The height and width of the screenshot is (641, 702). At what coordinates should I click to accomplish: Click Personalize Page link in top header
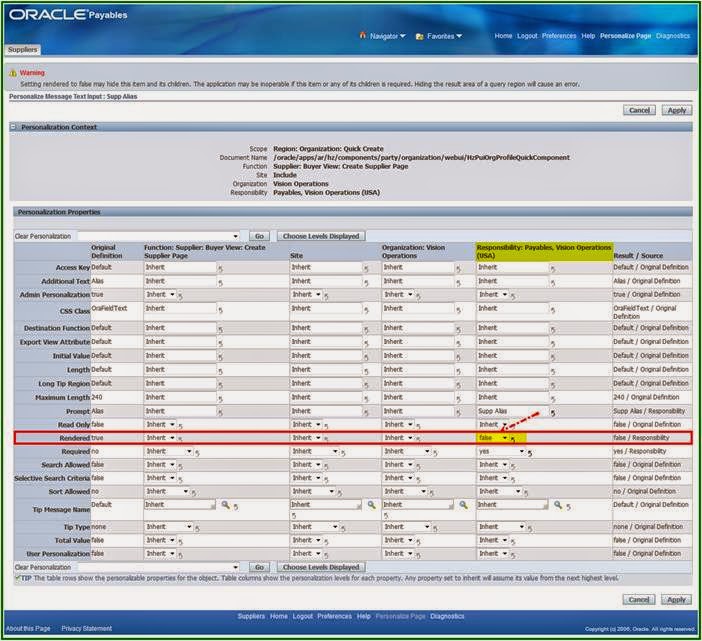point(625,36)
